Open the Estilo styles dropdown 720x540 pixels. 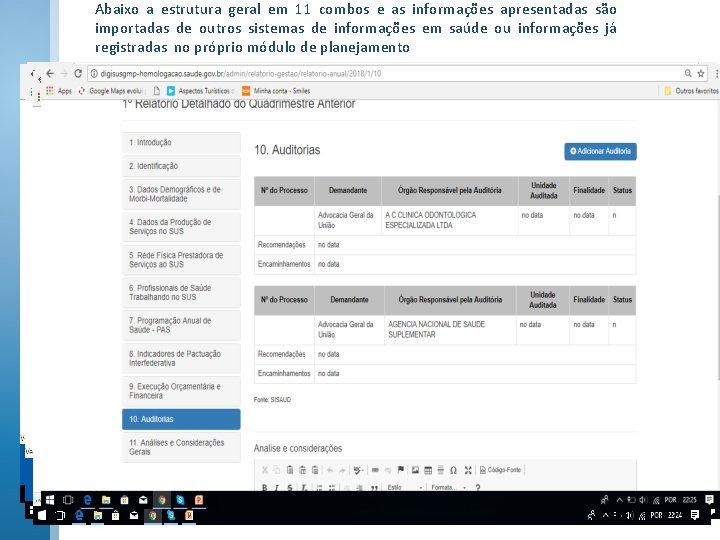(x=405, y=488)
